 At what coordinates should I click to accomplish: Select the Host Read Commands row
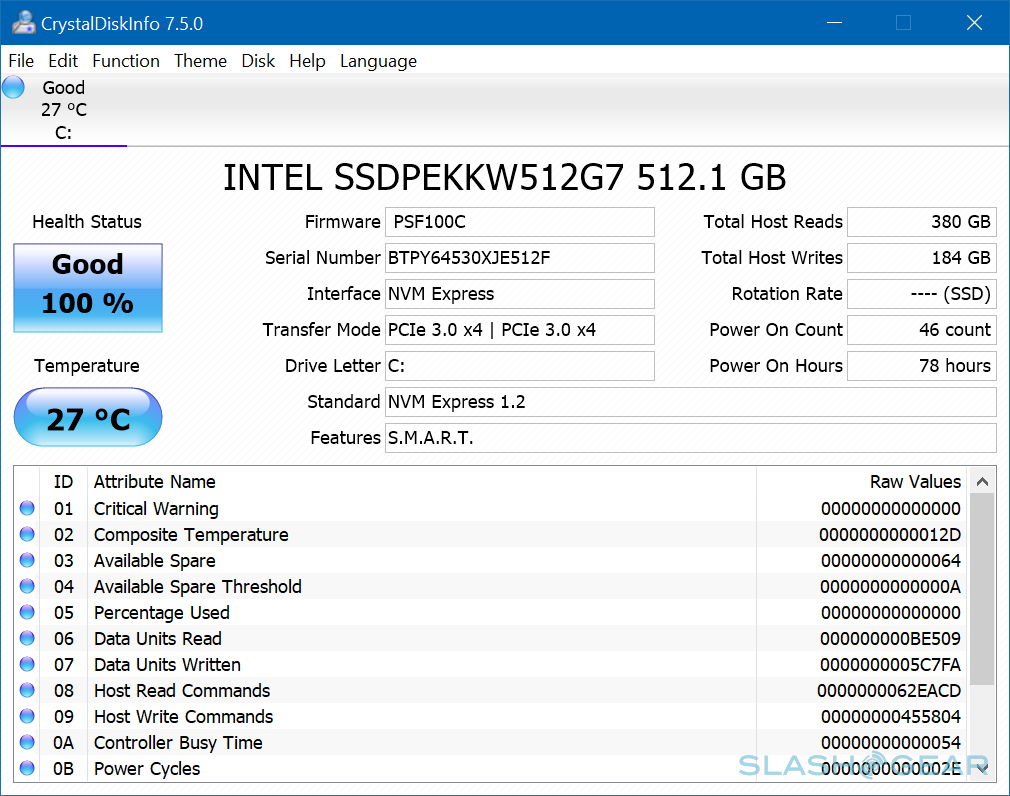pyautogui.click(x=400, y=691)
